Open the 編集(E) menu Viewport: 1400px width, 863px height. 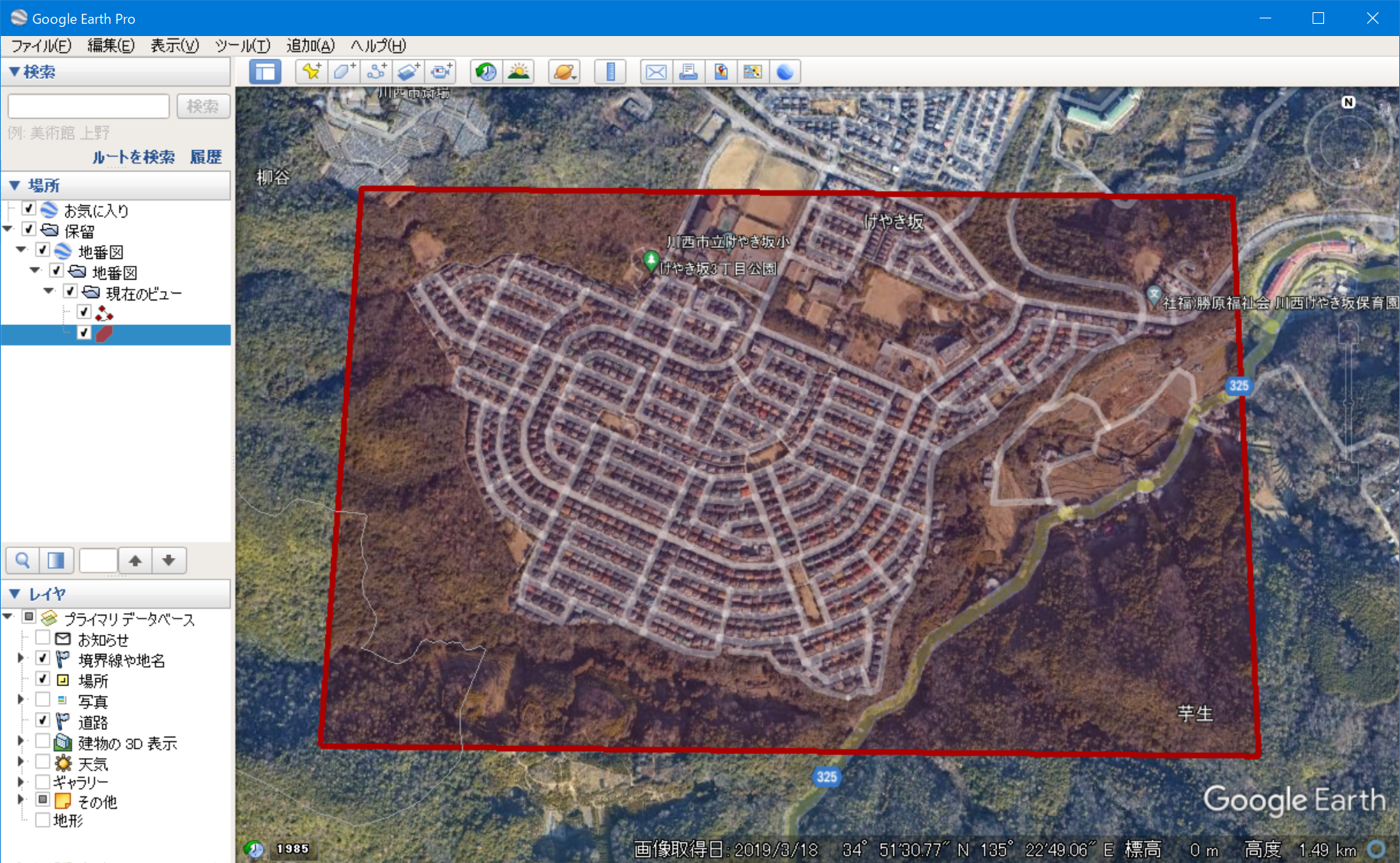[111, 46]
